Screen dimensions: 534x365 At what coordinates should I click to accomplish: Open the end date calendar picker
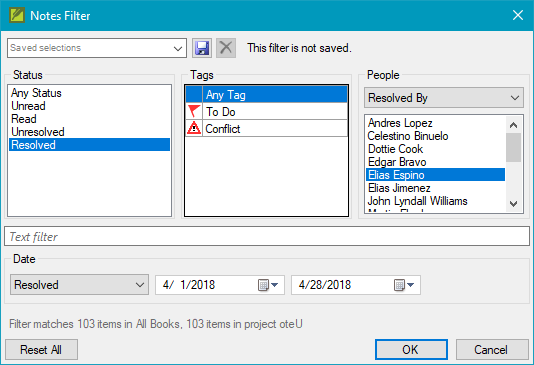404,285
